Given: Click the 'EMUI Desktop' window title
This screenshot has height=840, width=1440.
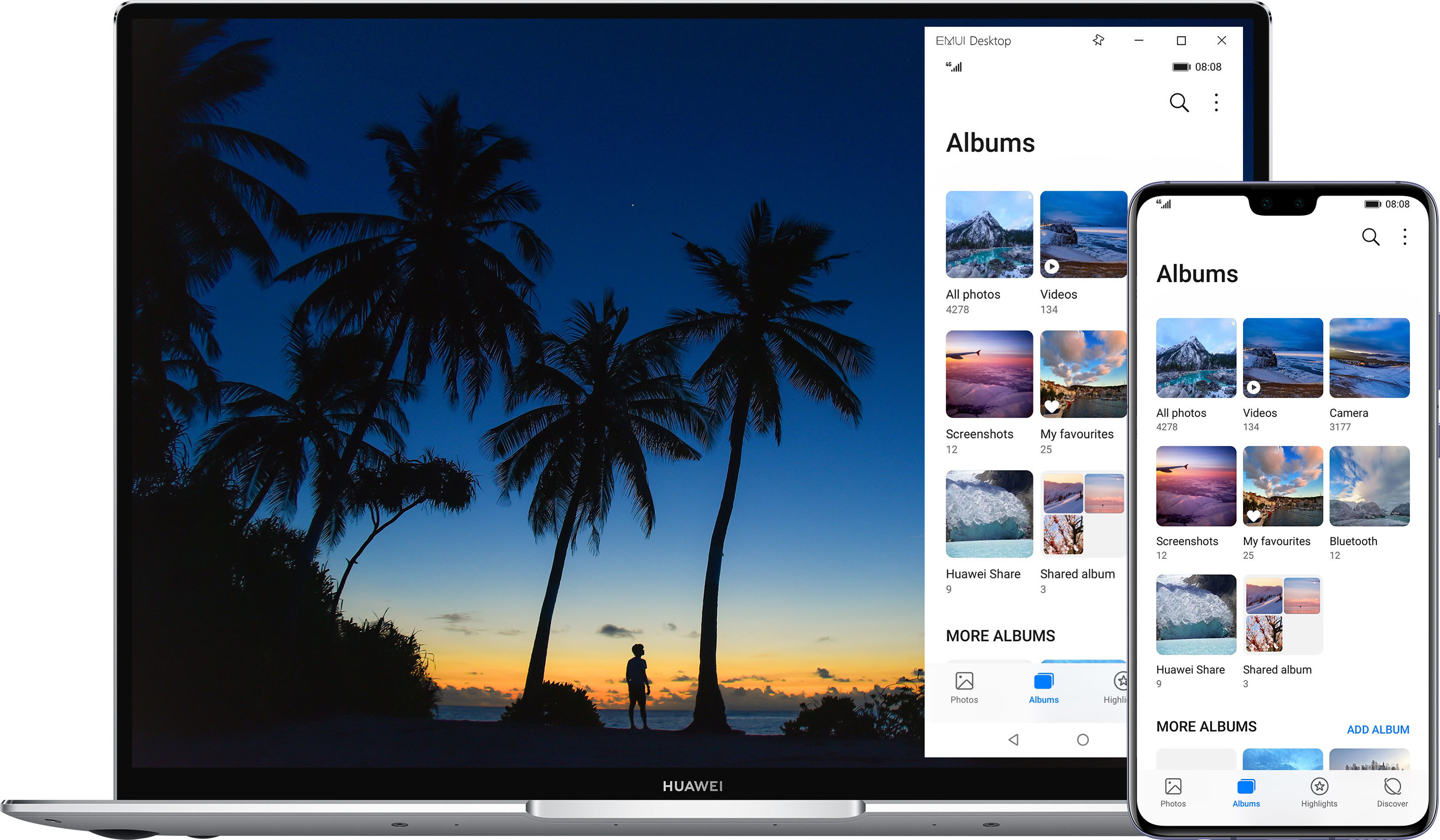Looking at the screenshot, I should pos(972,41).
